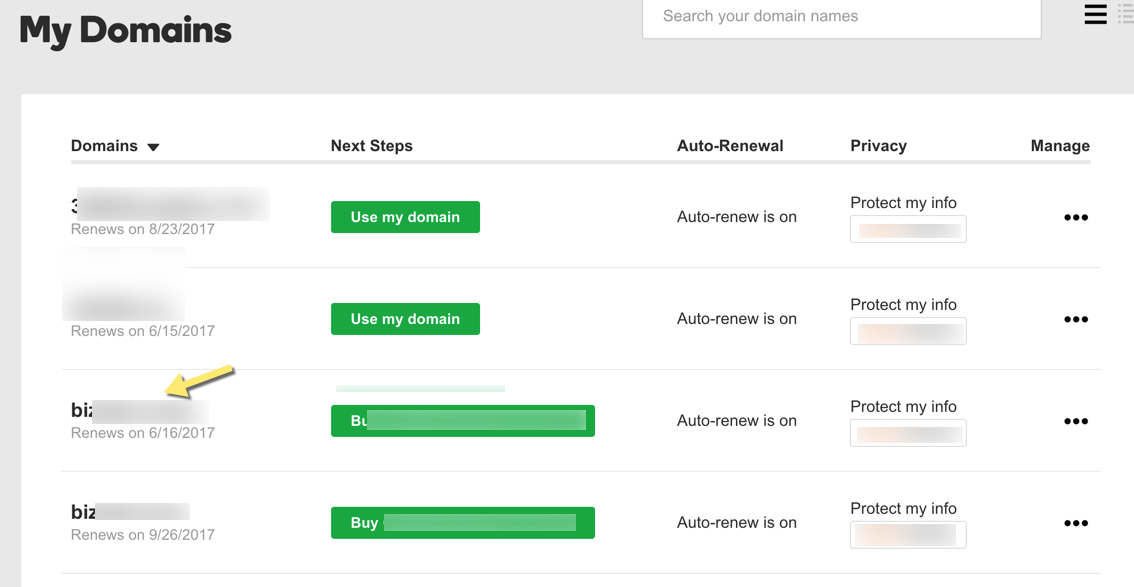Viewport: 1134px width, 587px height.
Task: Click the Buy button for domain renewing 9/26/2017
Action: 462,522
